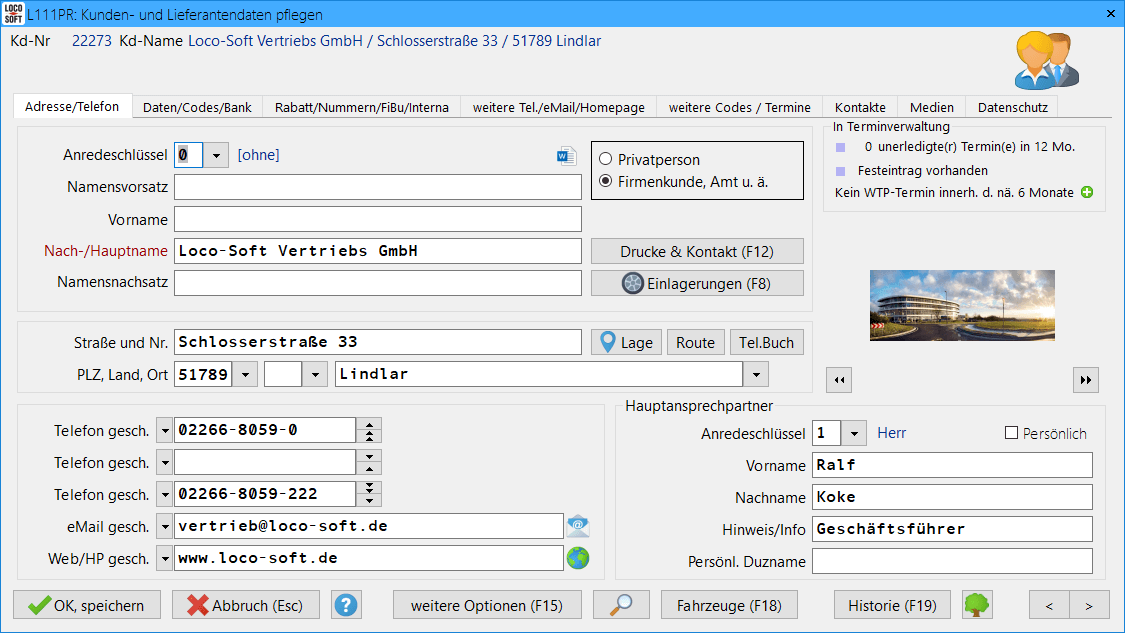The width and height of the screenshot is (1125, 633).
Task: Select the Privatperson radio button
Action: coord(605,159)
